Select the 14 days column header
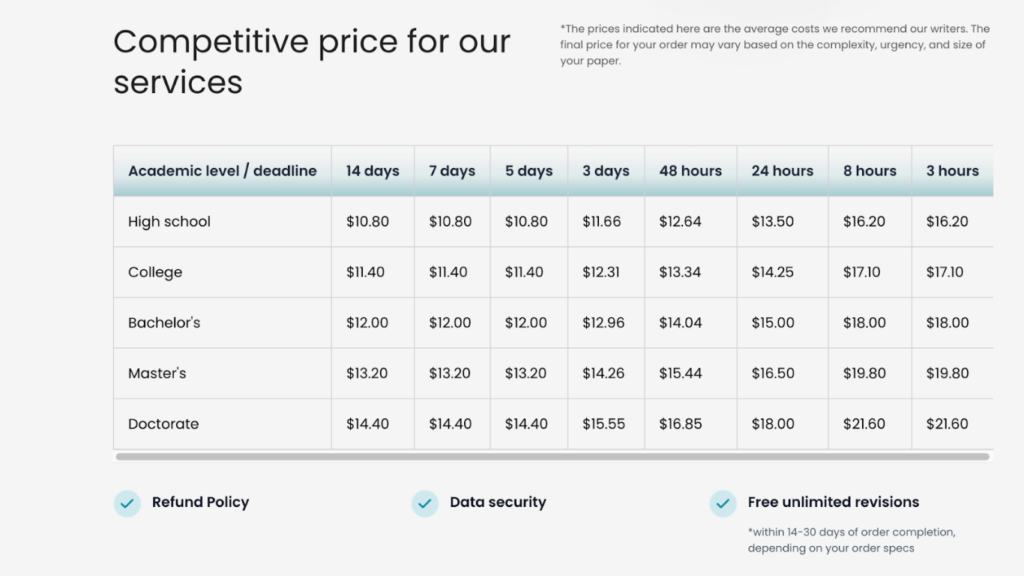 (x=372, y=171)
